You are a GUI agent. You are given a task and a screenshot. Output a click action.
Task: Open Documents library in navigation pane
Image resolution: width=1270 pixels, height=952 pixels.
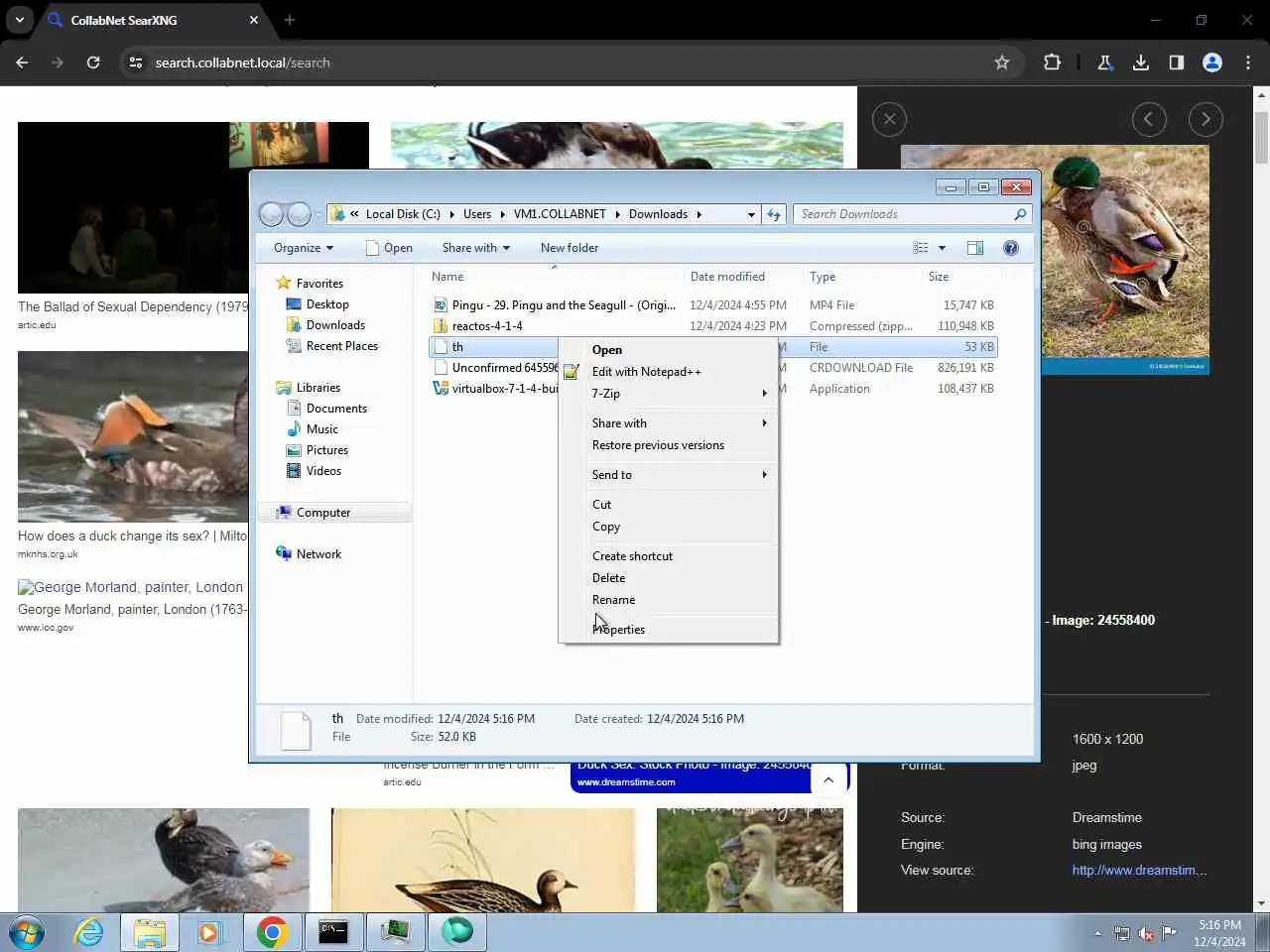(x=336, y=409)
